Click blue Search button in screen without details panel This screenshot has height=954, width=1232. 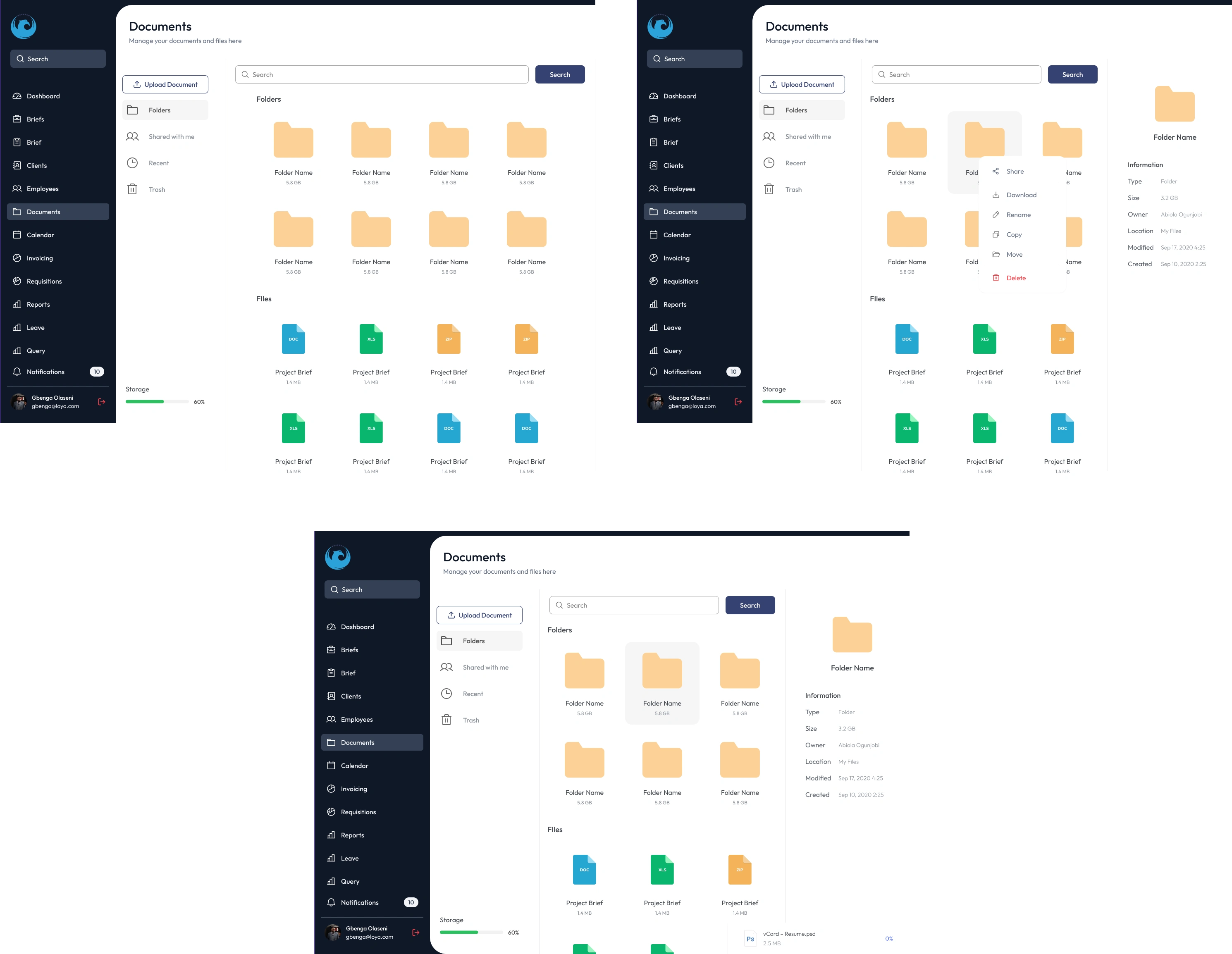click(560, 74)
